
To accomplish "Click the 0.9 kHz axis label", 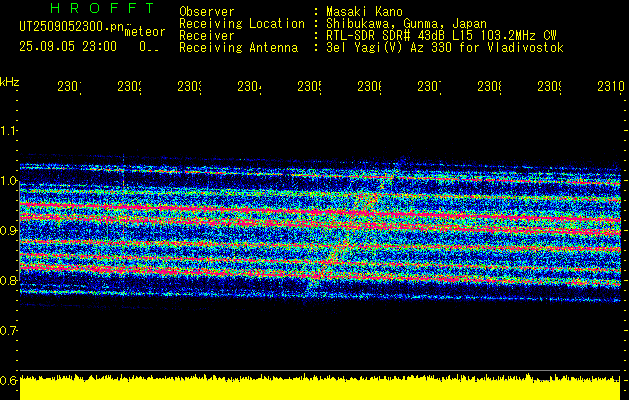I will click(x=8, y=231).
